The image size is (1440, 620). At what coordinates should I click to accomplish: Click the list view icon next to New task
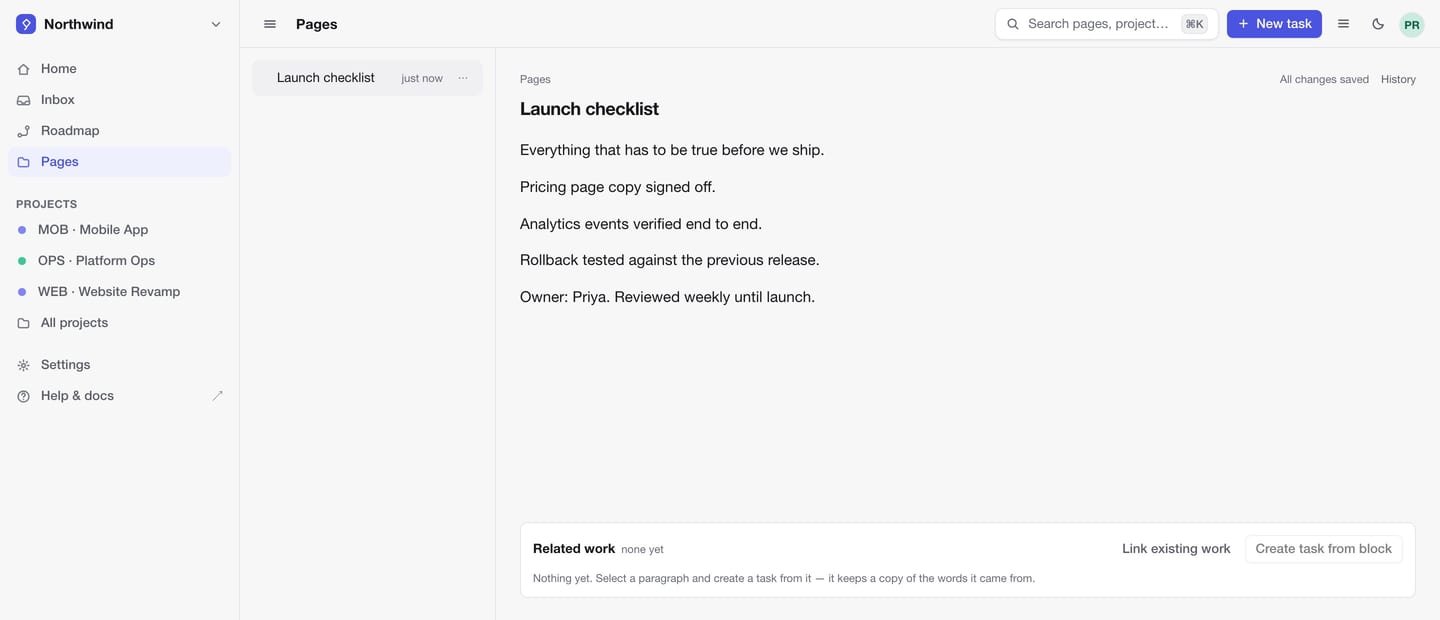(1344, 24)
